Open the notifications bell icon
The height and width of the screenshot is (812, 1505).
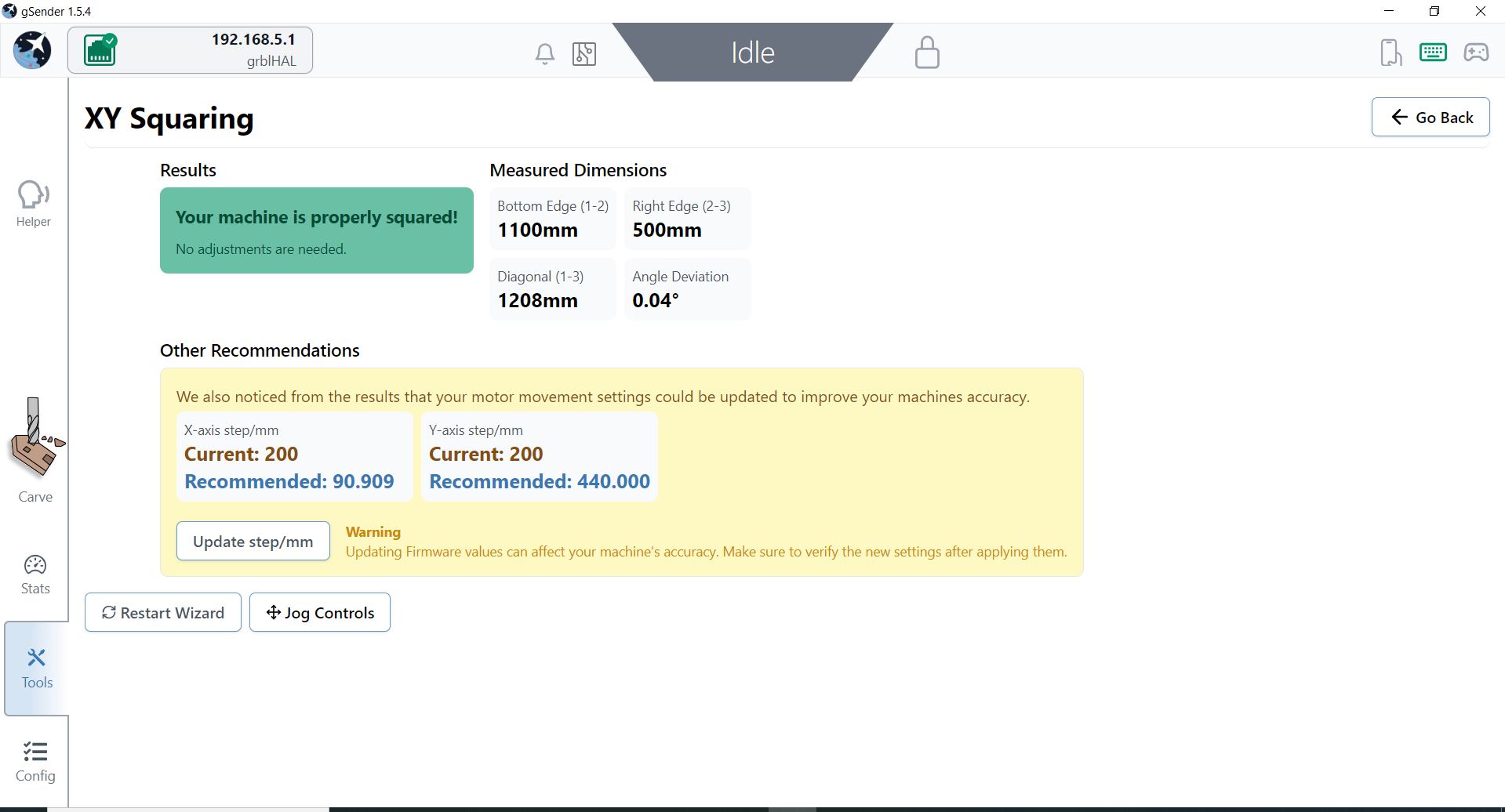click(x=544, y=53)
